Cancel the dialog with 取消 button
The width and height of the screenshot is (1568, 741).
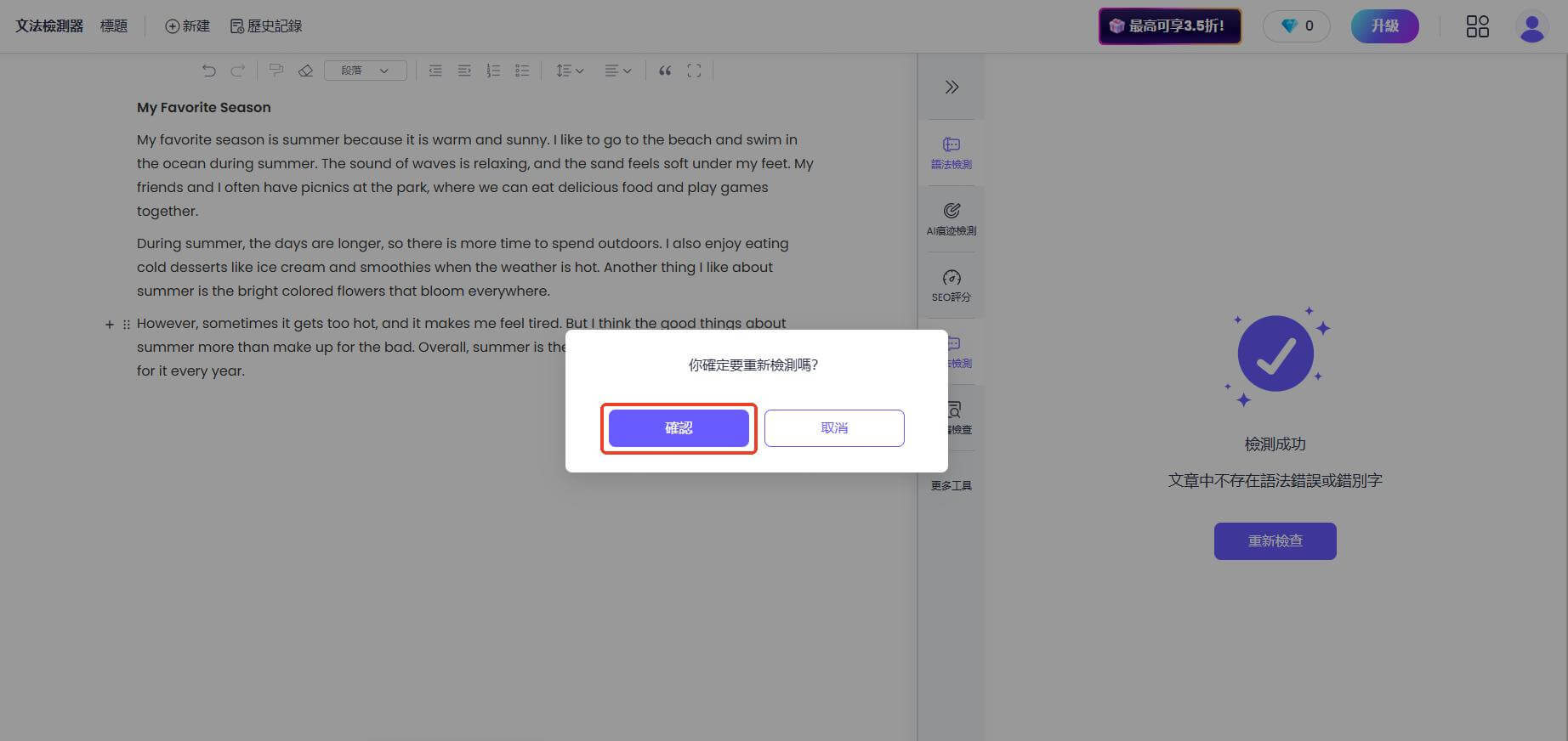click(x=834, y=427)
